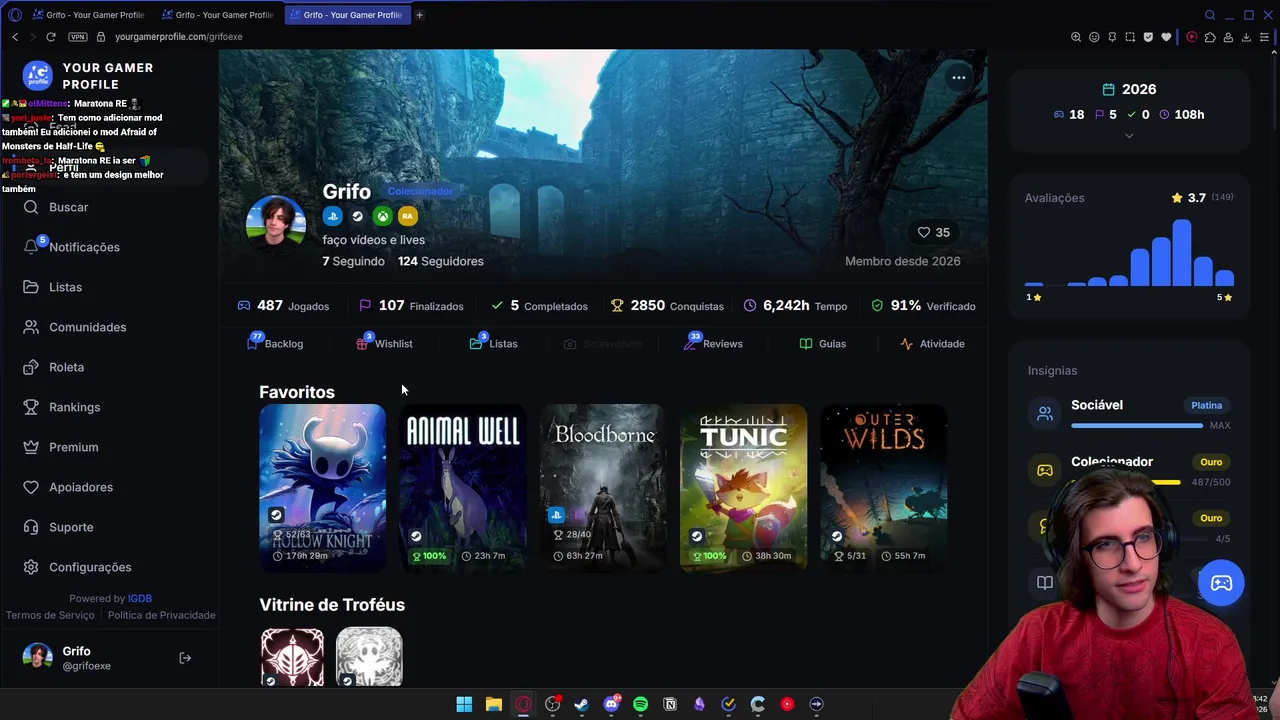Open the Bloodborne favorite cover

pyautogui.click(x=603, y=488)
